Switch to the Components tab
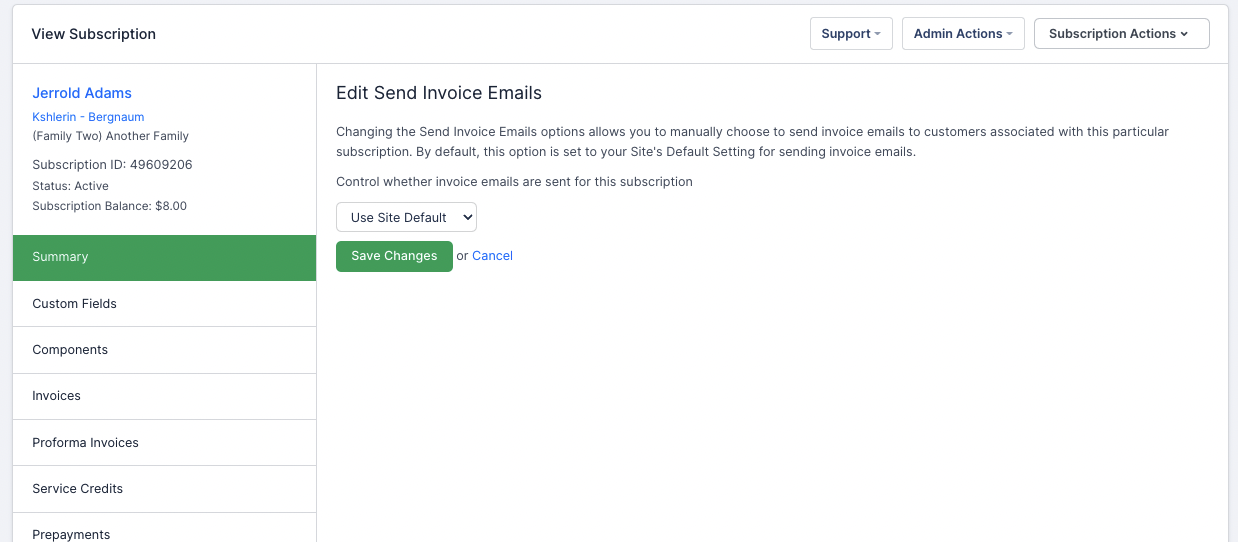 (x=164, y=350)
